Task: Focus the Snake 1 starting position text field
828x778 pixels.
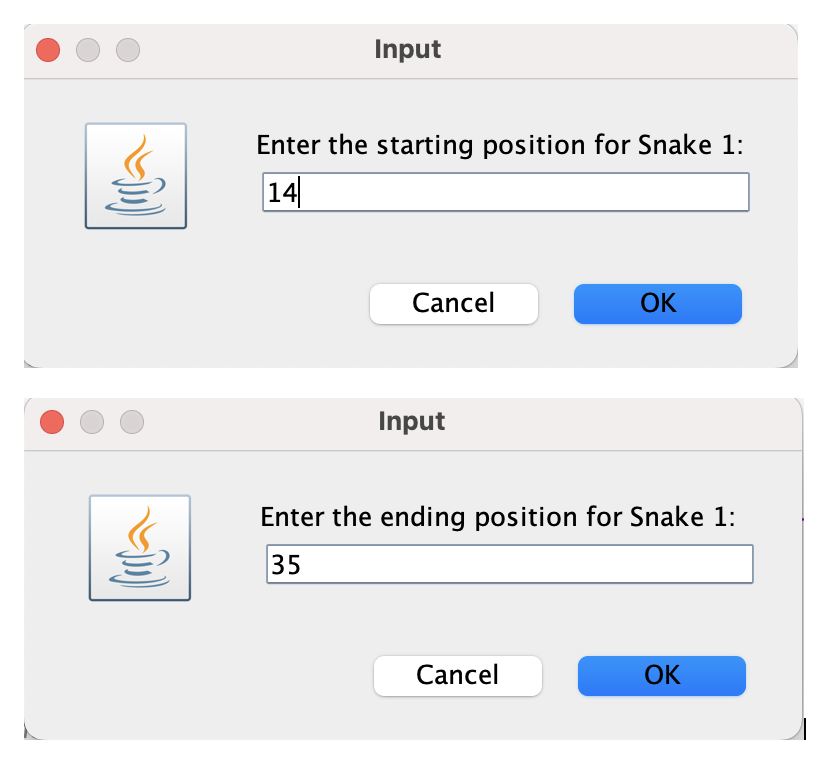Action: point(505,192)
